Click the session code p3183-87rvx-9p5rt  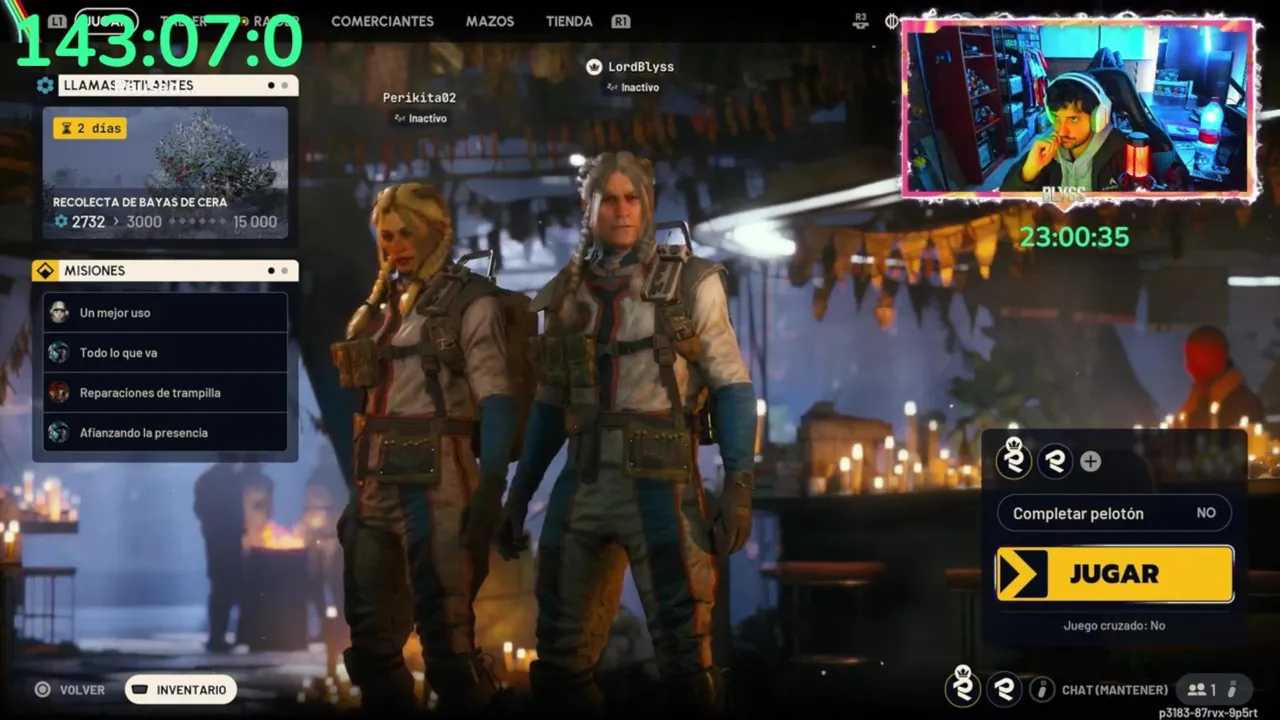1208,713
